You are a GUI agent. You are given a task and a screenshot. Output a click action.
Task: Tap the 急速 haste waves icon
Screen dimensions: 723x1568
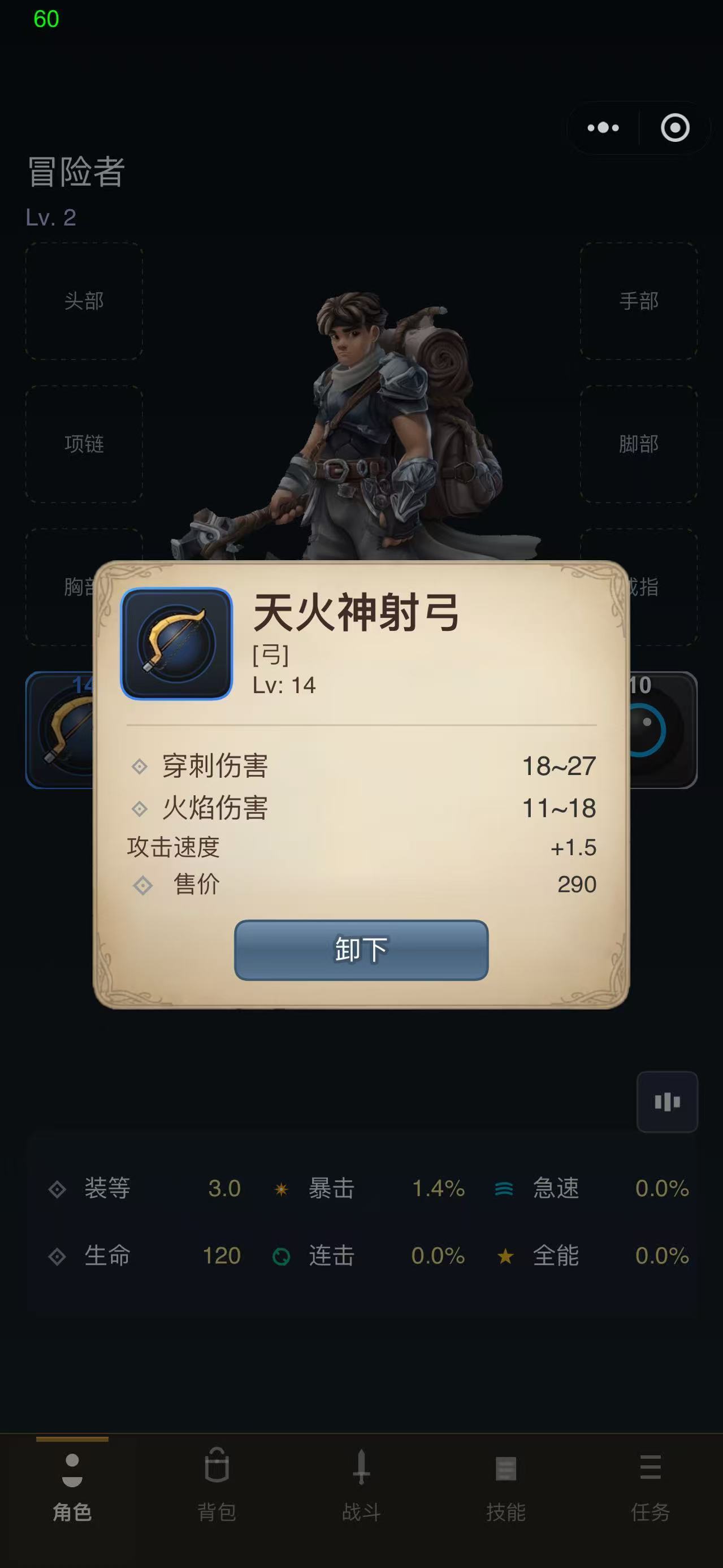(504, 1189)
